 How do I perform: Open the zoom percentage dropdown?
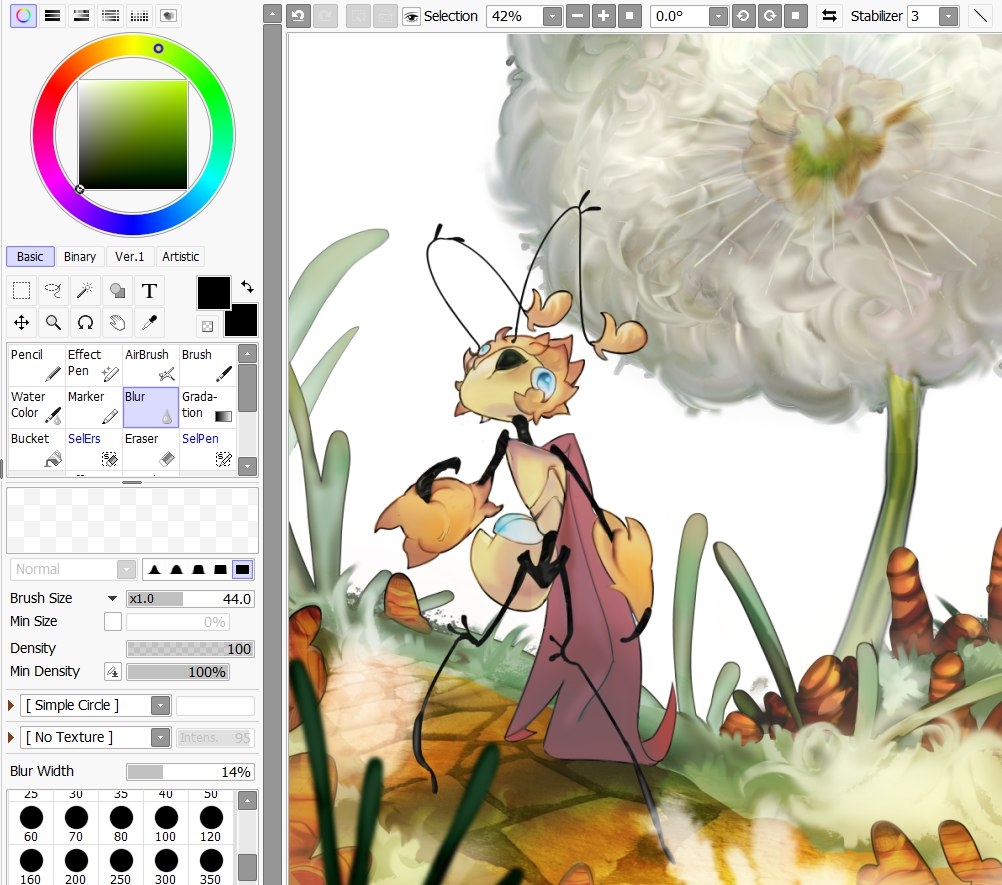pos(552,16)
